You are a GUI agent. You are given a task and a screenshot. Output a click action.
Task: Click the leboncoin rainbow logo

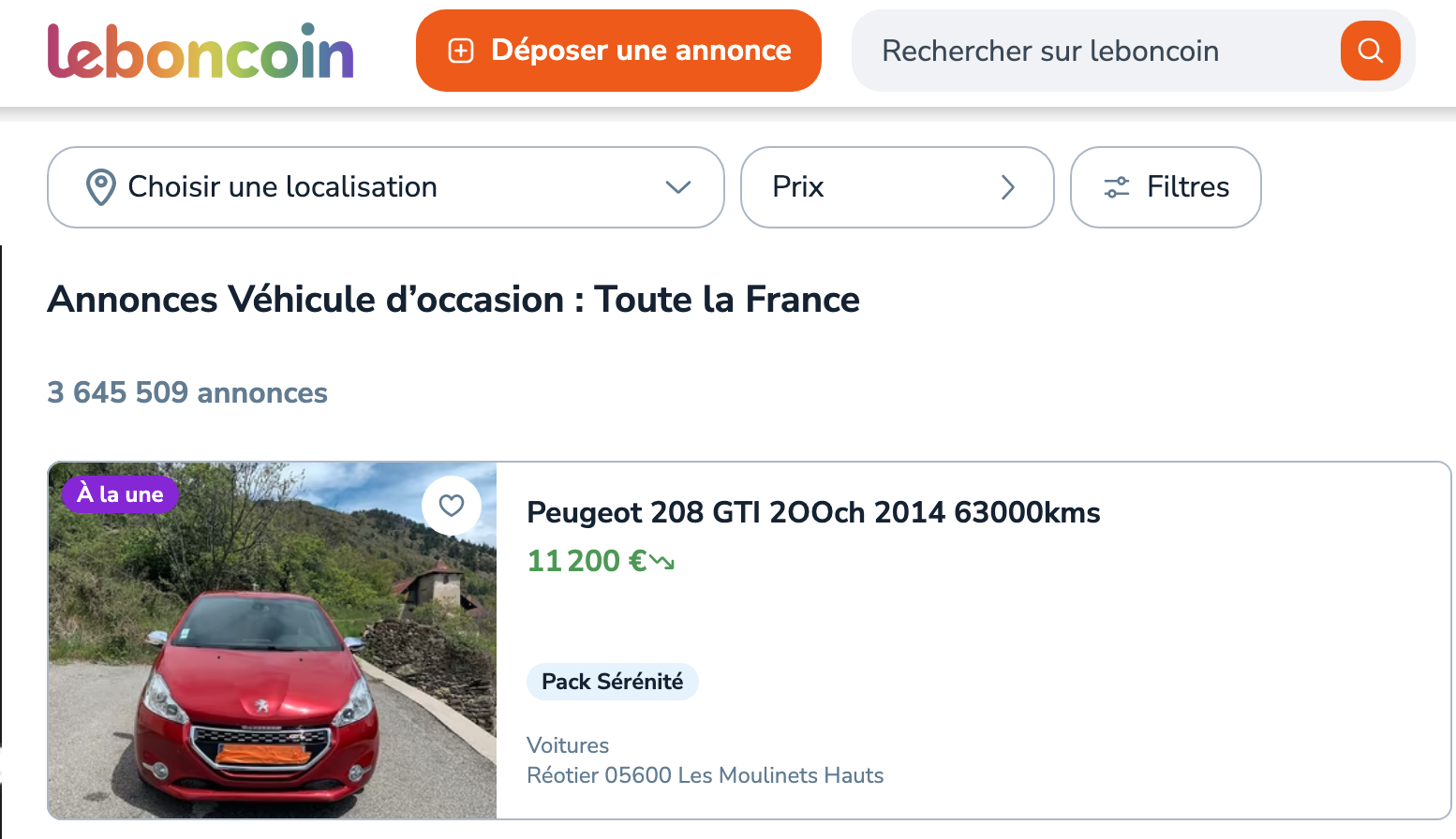pyautogui.click(x=201, y=52)
